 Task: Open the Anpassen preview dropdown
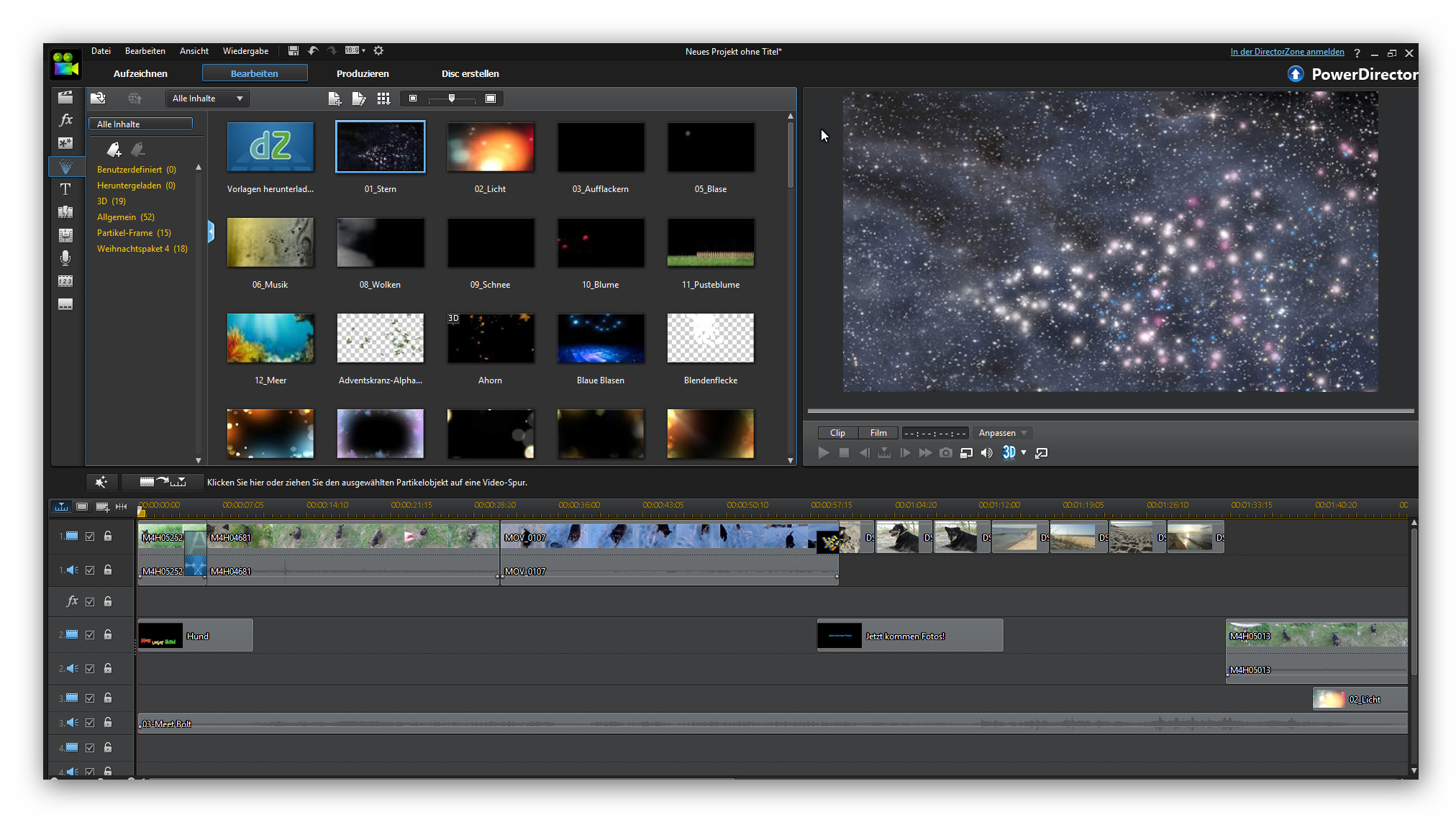[x=1003, y=433]
